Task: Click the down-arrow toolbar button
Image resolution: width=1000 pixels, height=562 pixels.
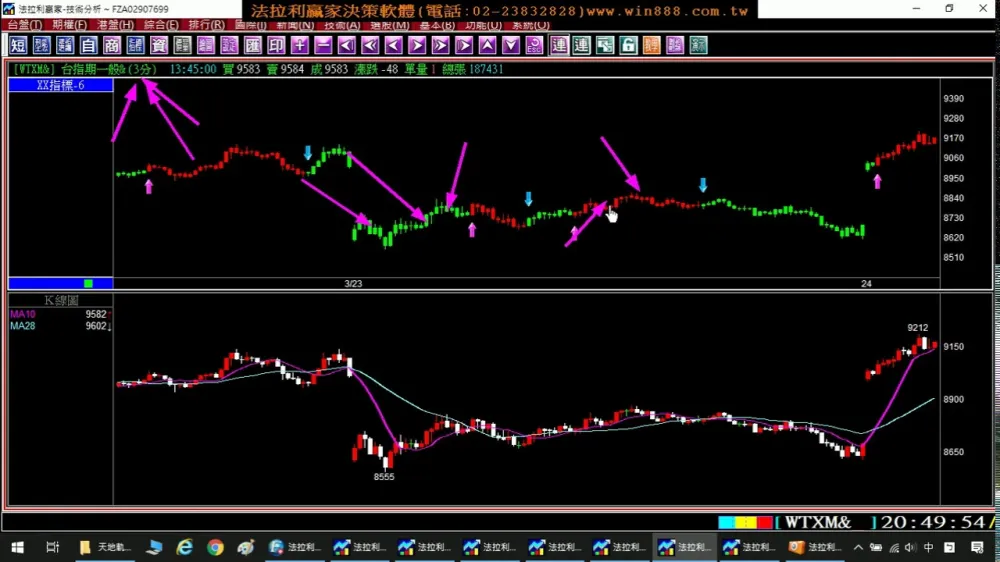Action: click(511, 45)
